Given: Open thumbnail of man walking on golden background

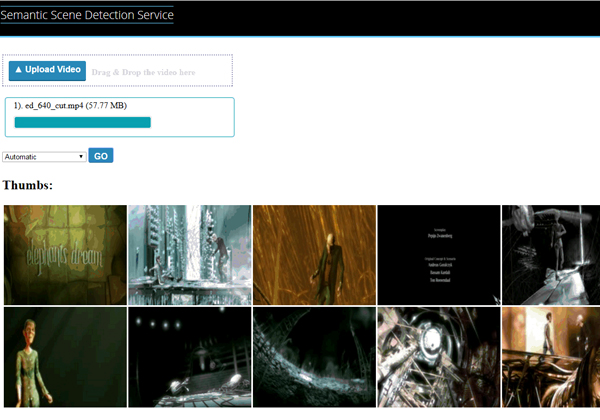Looking at the screenshot, I should coord(313,255).
